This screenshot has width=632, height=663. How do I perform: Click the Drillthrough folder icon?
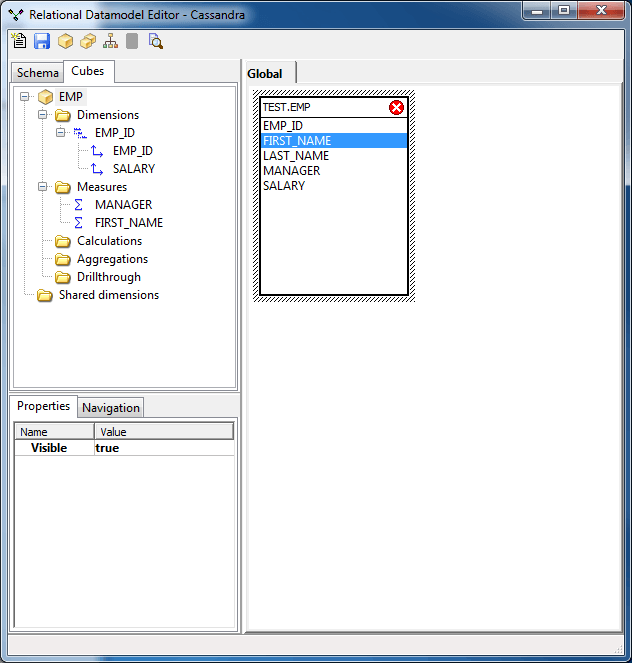click(x=63, y=277)
